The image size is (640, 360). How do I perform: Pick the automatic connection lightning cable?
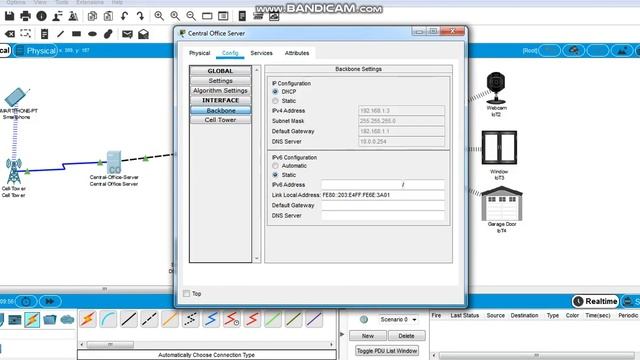tap(87, 319)
